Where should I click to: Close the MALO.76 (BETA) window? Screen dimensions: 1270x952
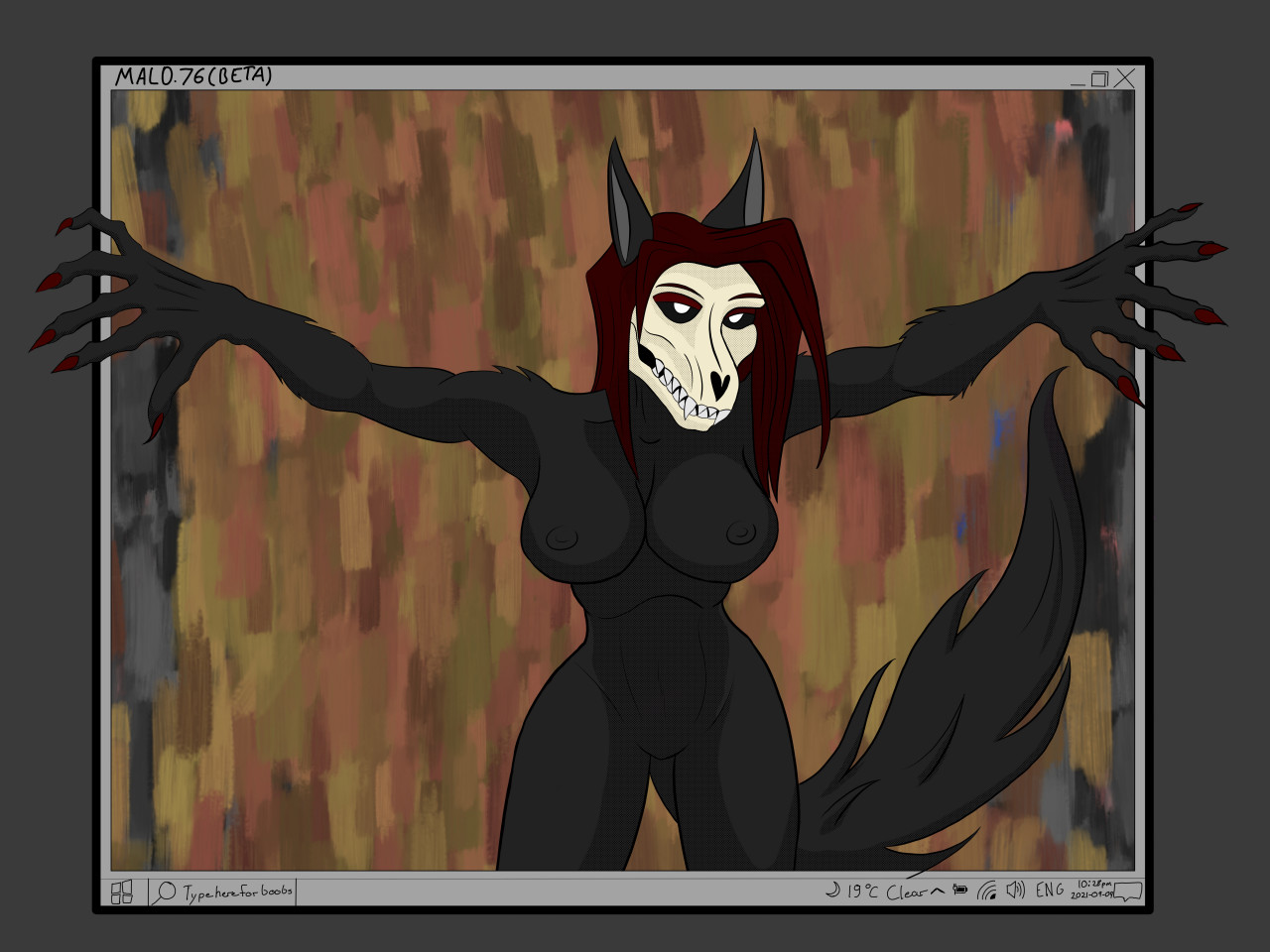pos(1124,78)
